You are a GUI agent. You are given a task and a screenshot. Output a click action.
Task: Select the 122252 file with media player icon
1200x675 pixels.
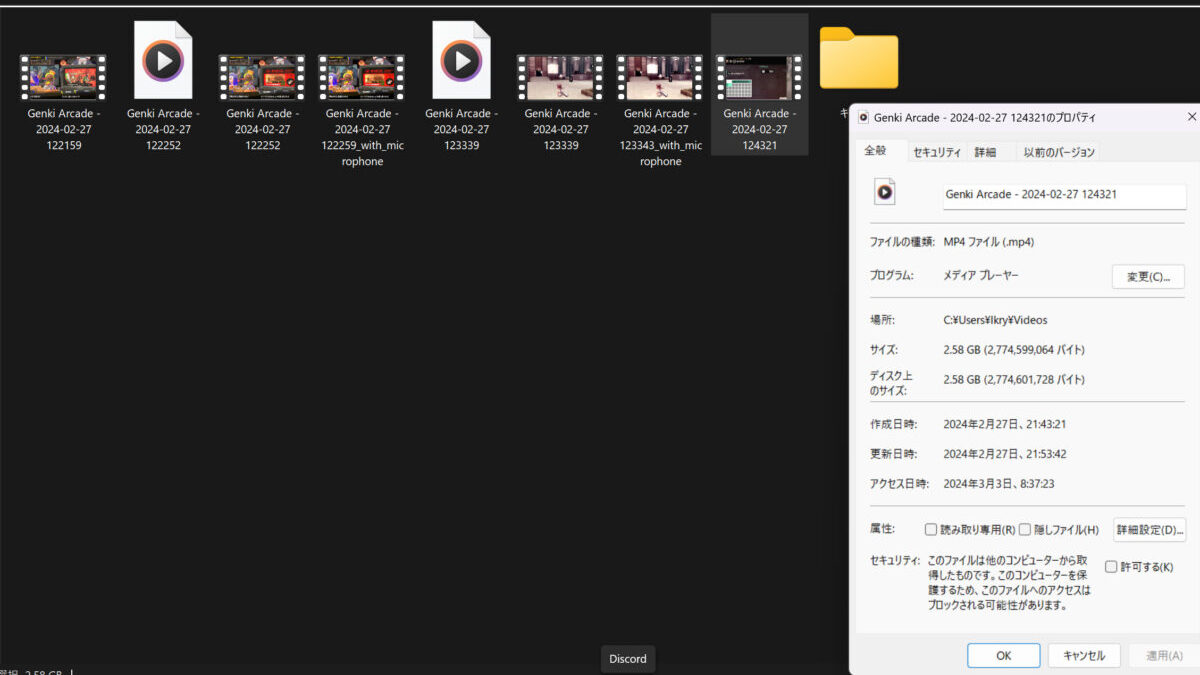[x=163, y=60]
